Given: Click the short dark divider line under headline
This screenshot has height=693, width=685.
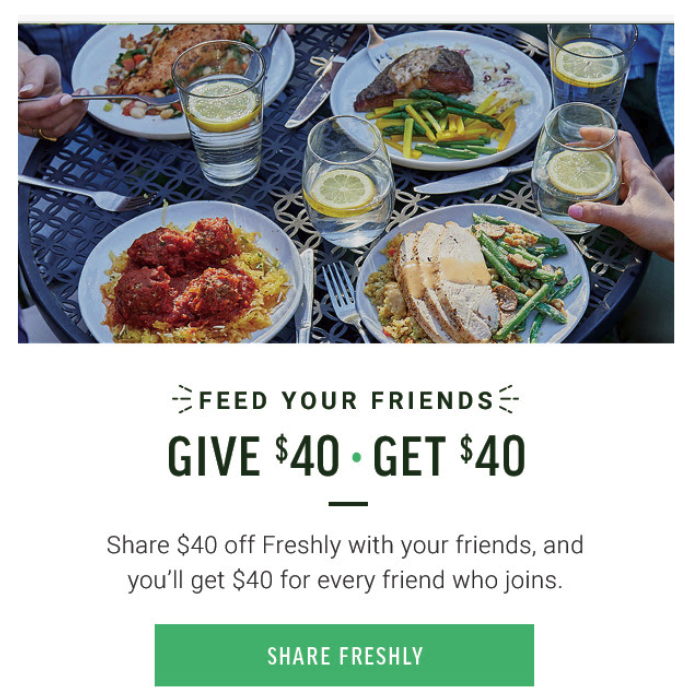Looking at the screenshot, I should click(348, 504).
